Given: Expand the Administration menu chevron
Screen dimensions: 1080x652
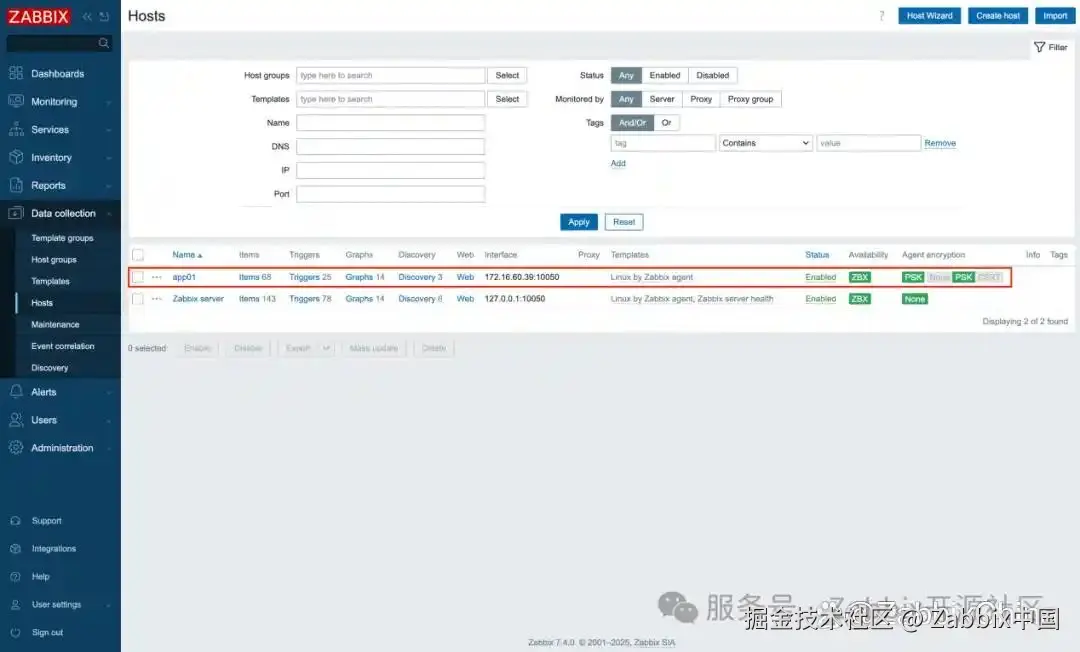Looking at the screenshot, I should (x=109, y=448).
